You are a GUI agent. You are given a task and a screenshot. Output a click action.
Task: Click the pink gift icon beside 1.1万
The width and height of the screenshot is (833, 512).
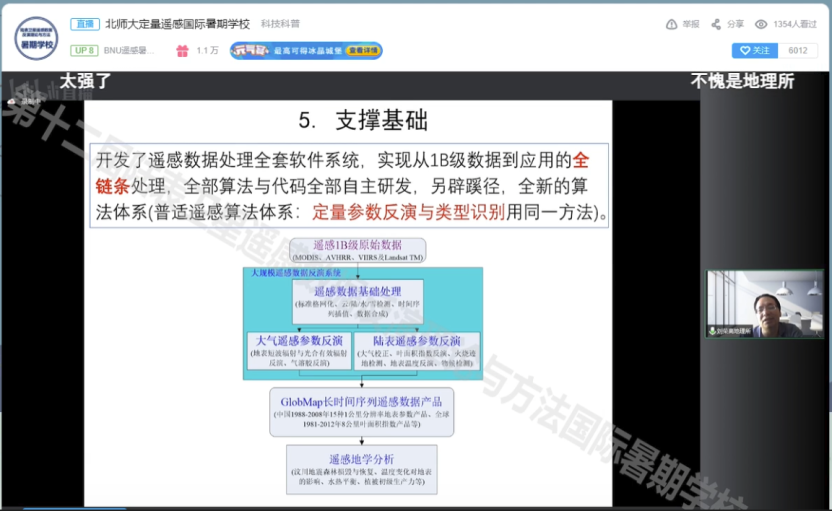coord(182,50)
